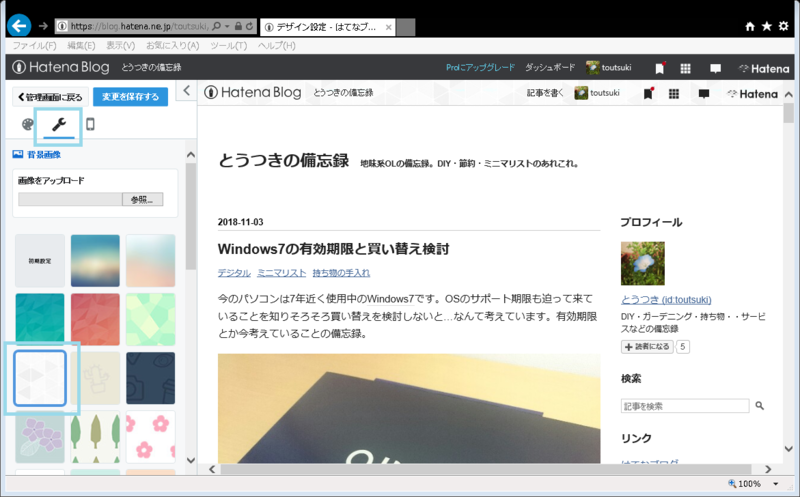
Task: Click the Hatena logo in top header
Action: pyautogui.click(x=764, y=68)
